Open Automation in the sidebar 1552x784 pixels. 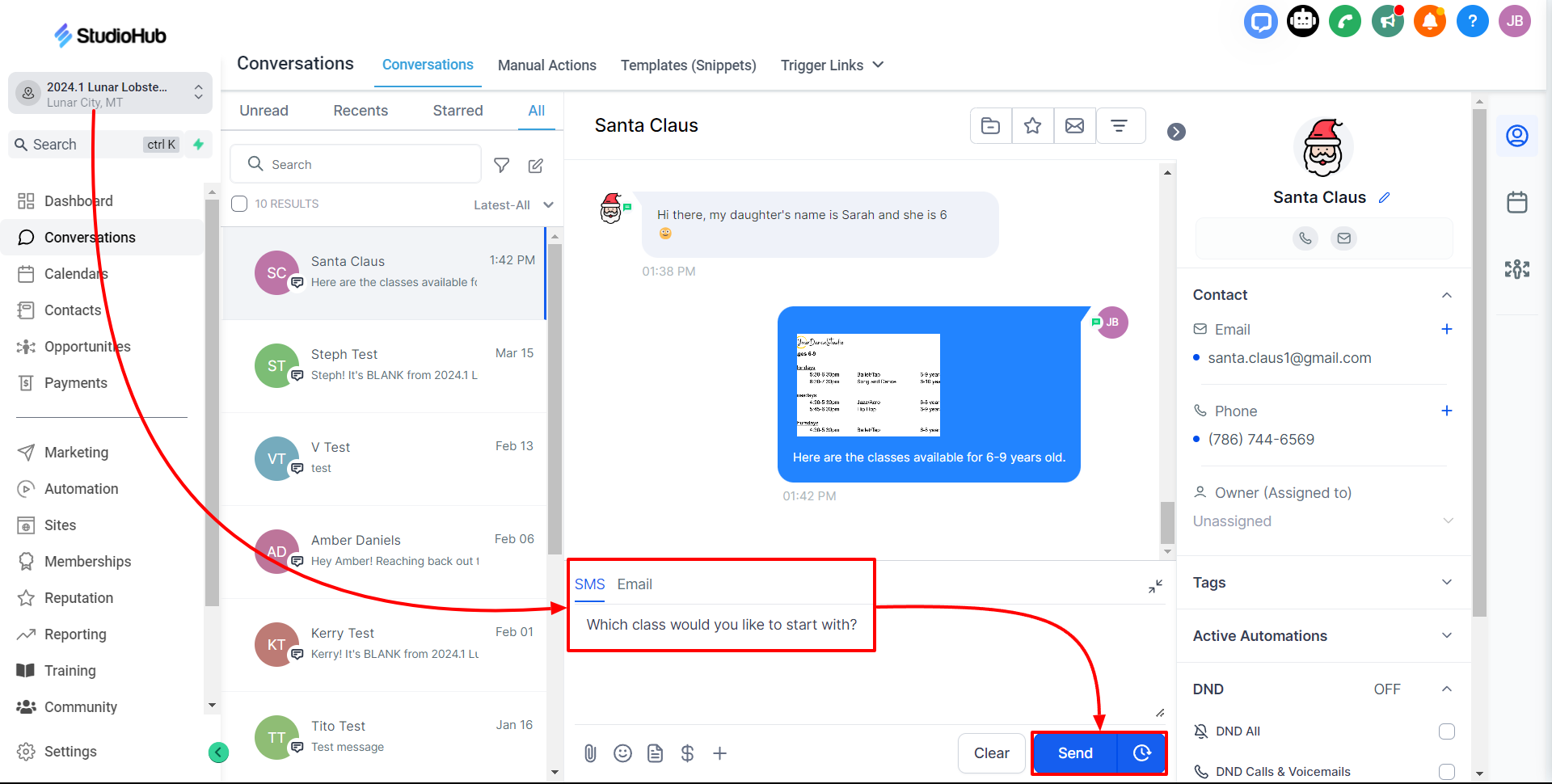81,489
